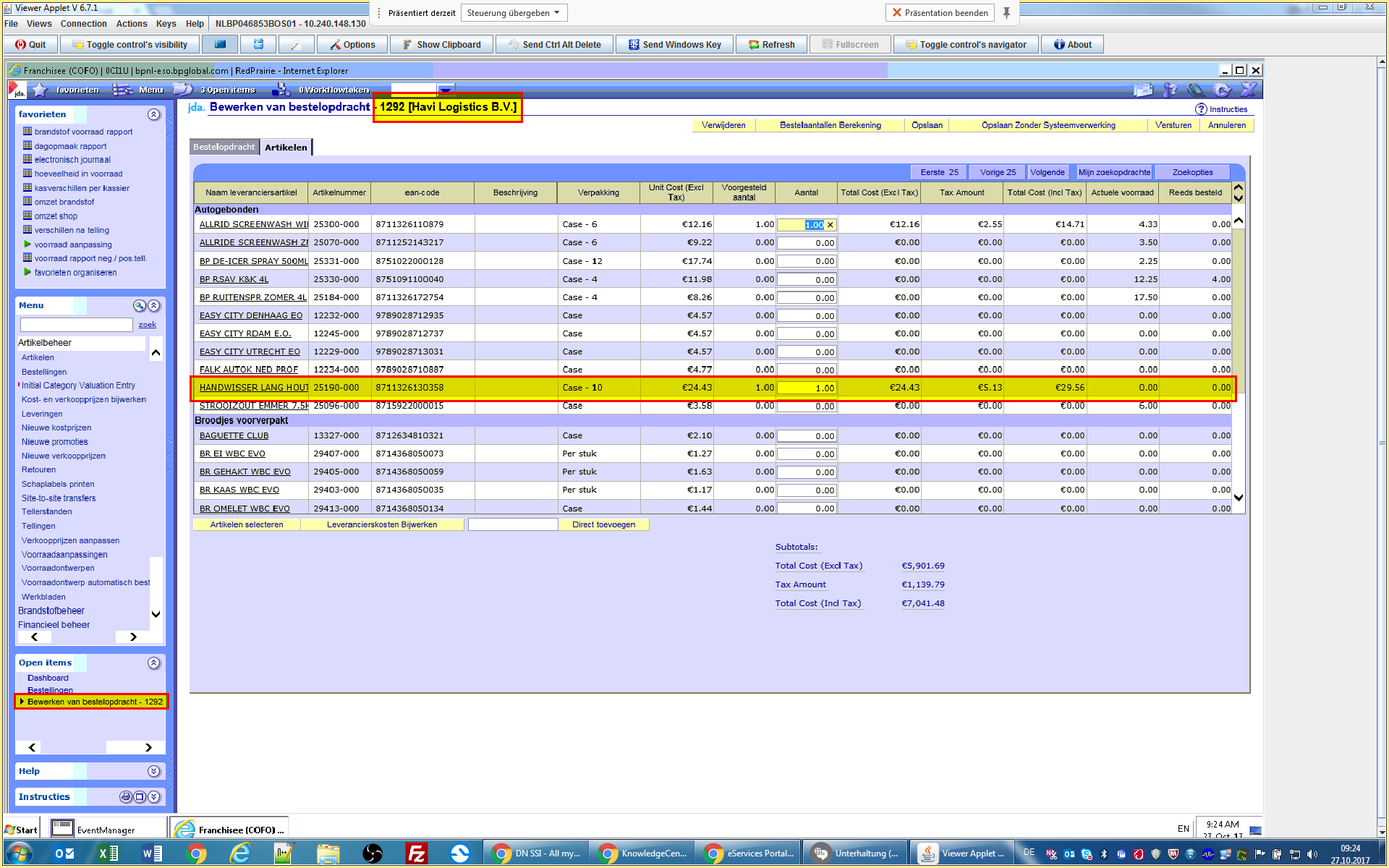The image size is (1389, 868).
Task: Click Verwijderen button
Action: [723, 125]
